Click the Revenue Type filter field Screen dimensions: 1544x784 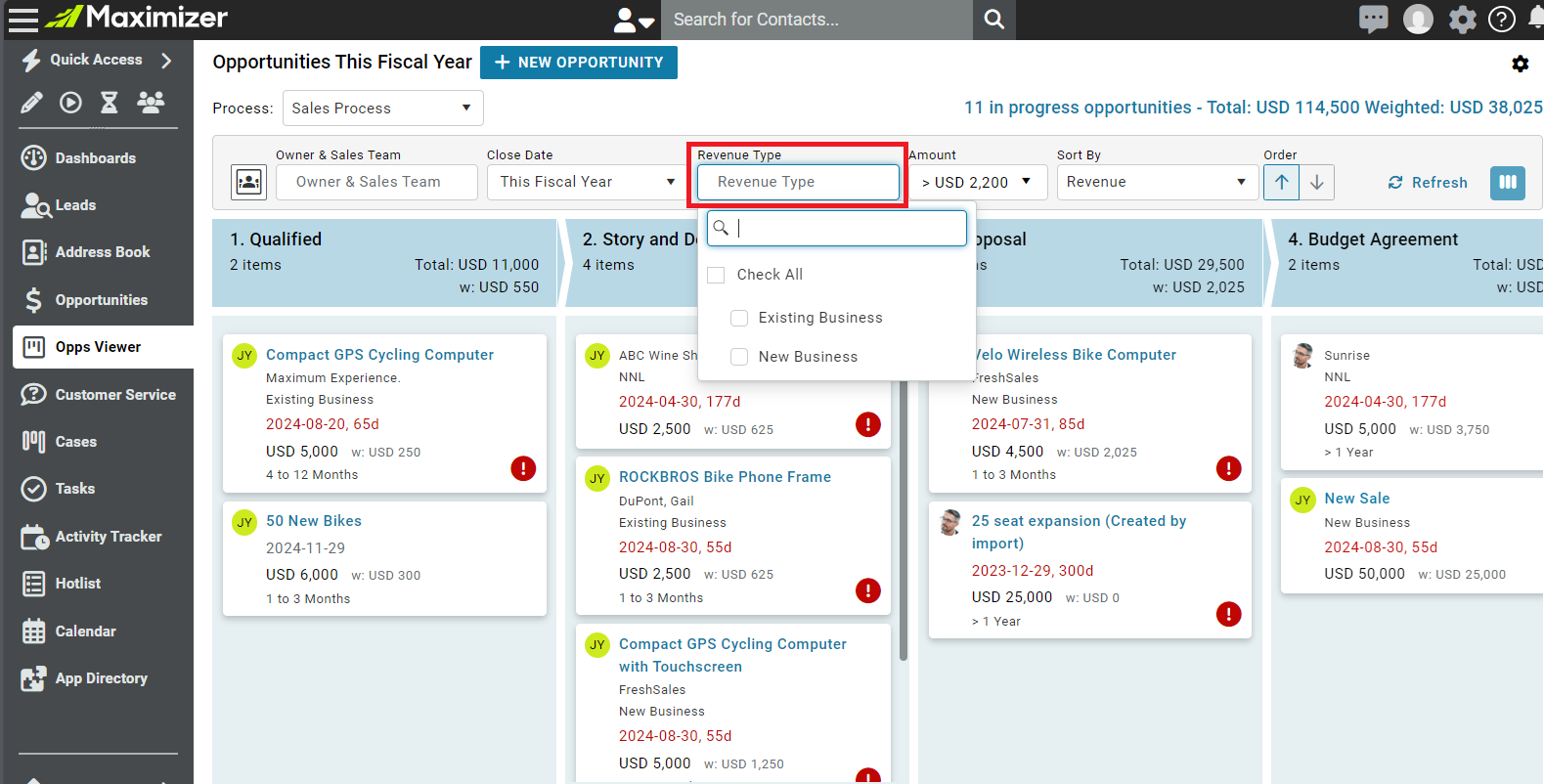(x=798, y=182)
